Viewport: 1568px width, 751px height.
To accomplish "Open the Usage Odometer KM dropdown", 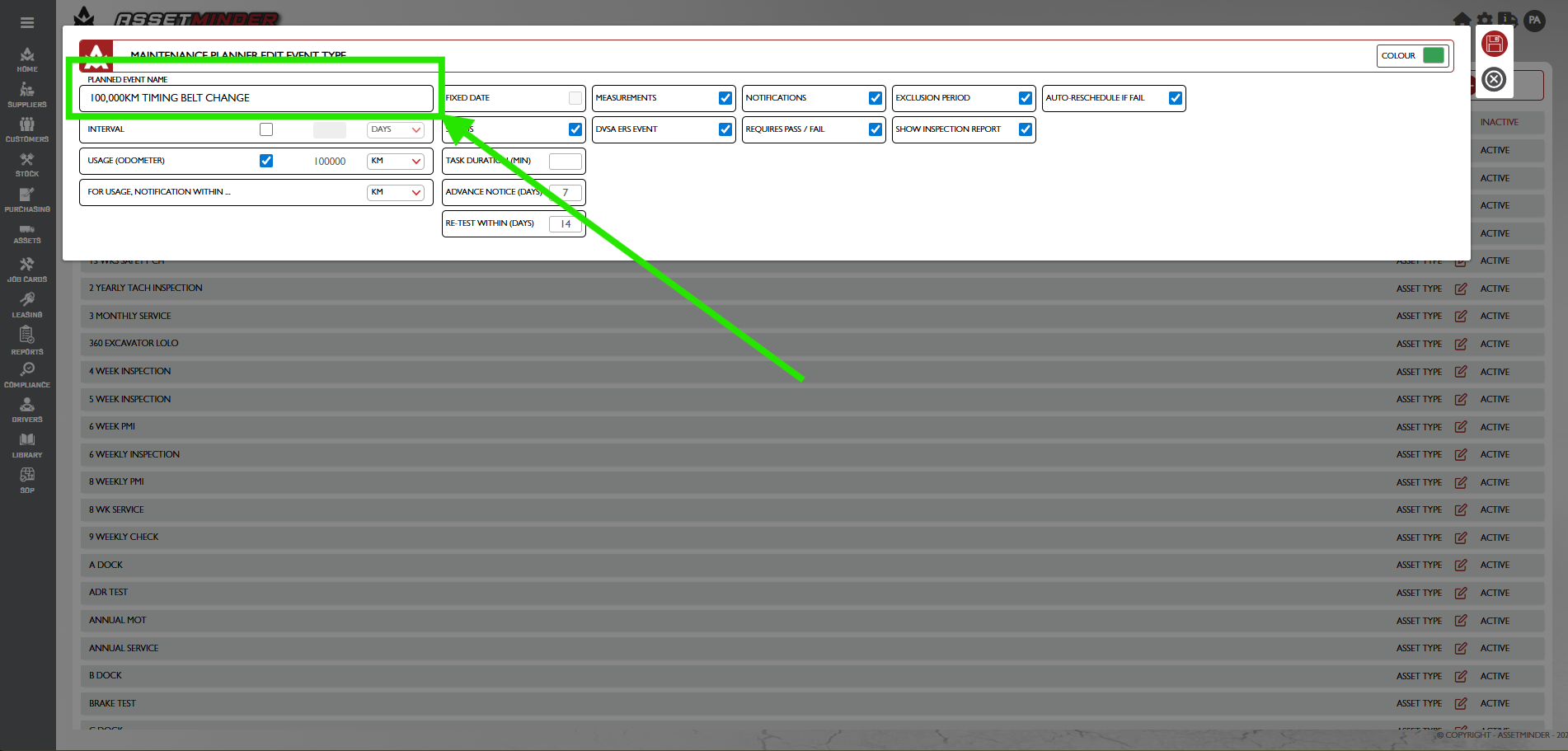I will [396, 161].
